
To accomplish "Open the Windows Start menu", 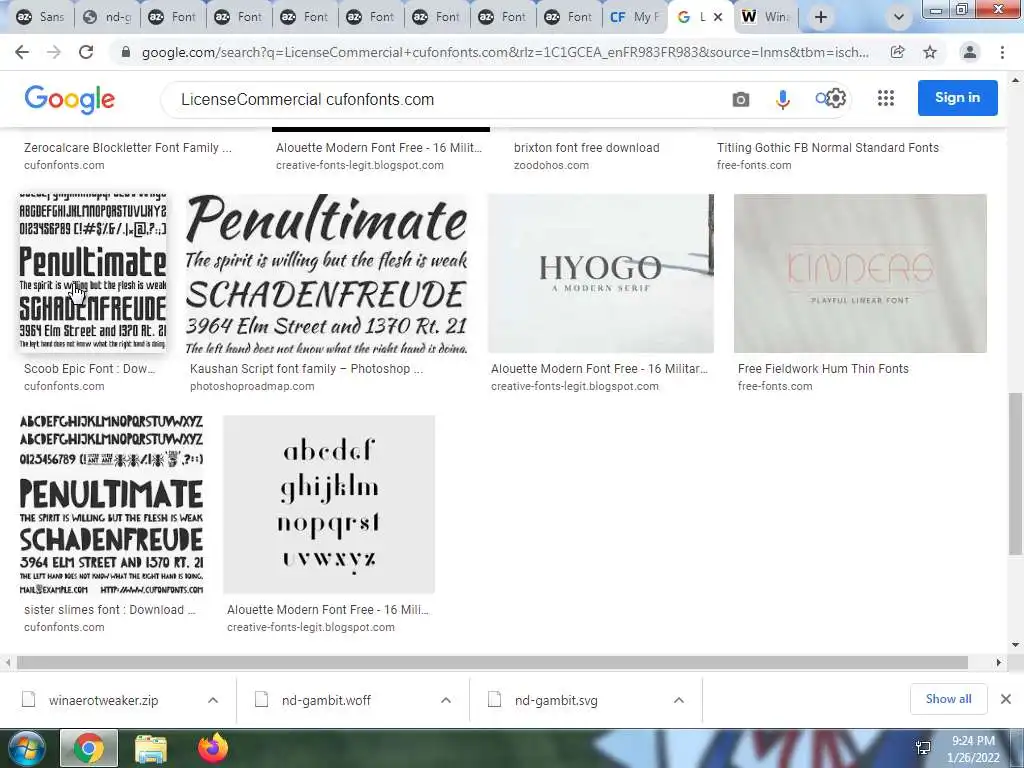I will [27, 748].
